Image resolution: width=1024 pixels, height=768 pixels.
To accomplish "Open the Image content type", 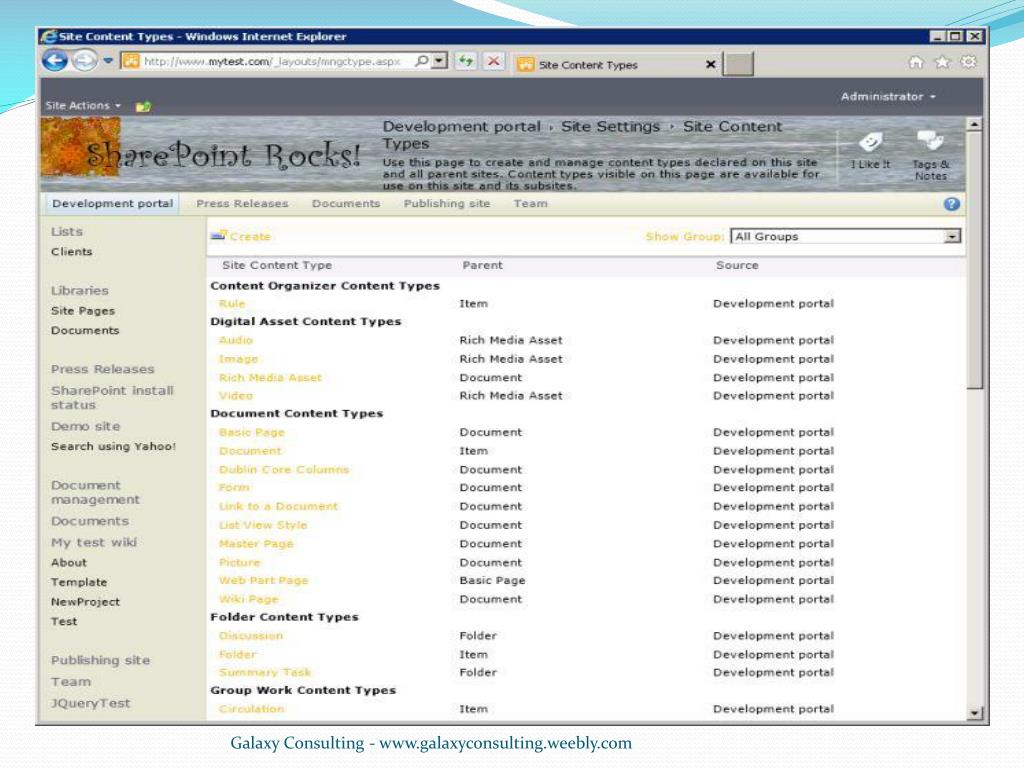I will pyautogui.click(x=238, y=359).
